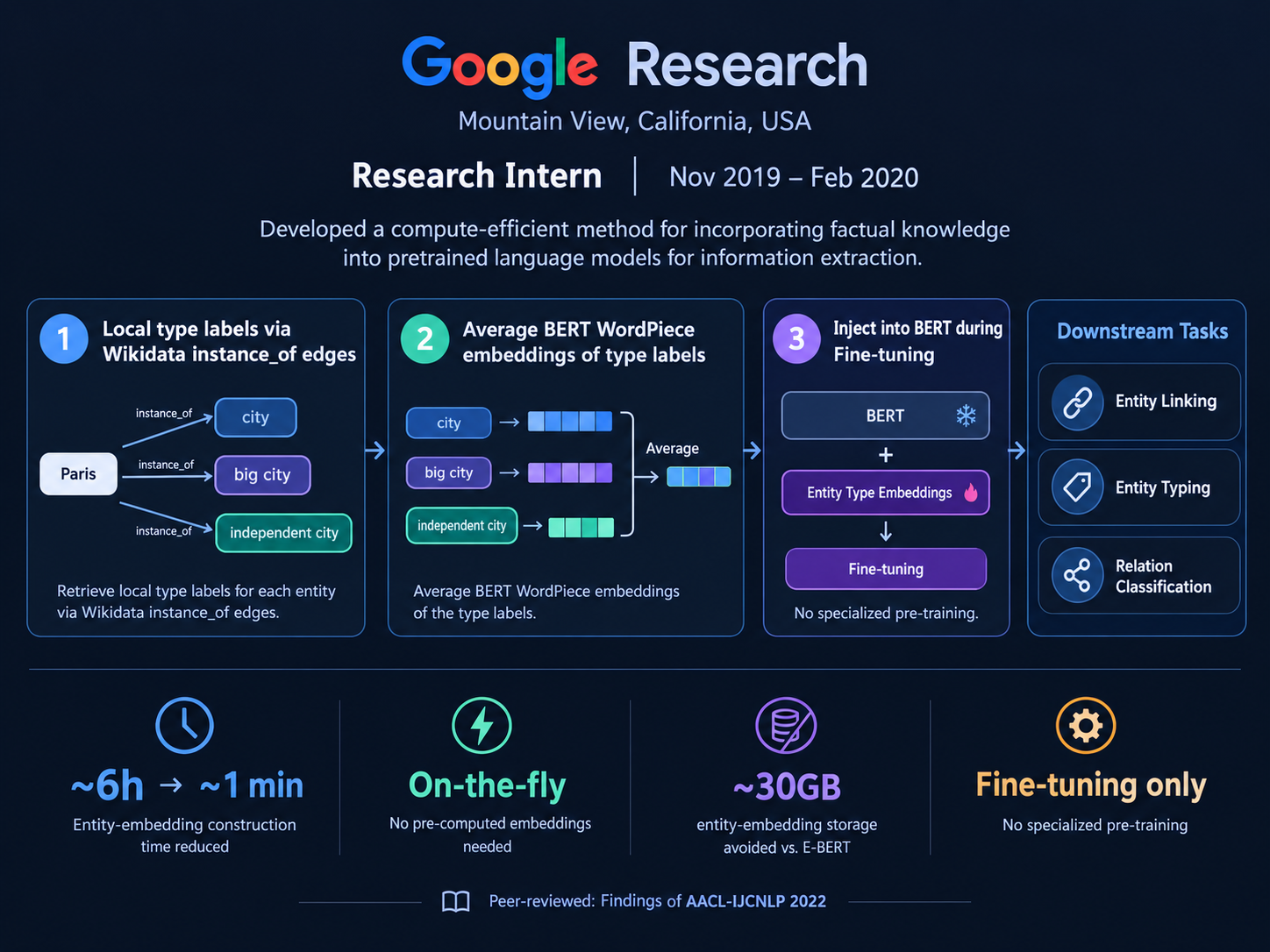
Task: Click the Entity Type Embeddings box
Action: (885, 493)
